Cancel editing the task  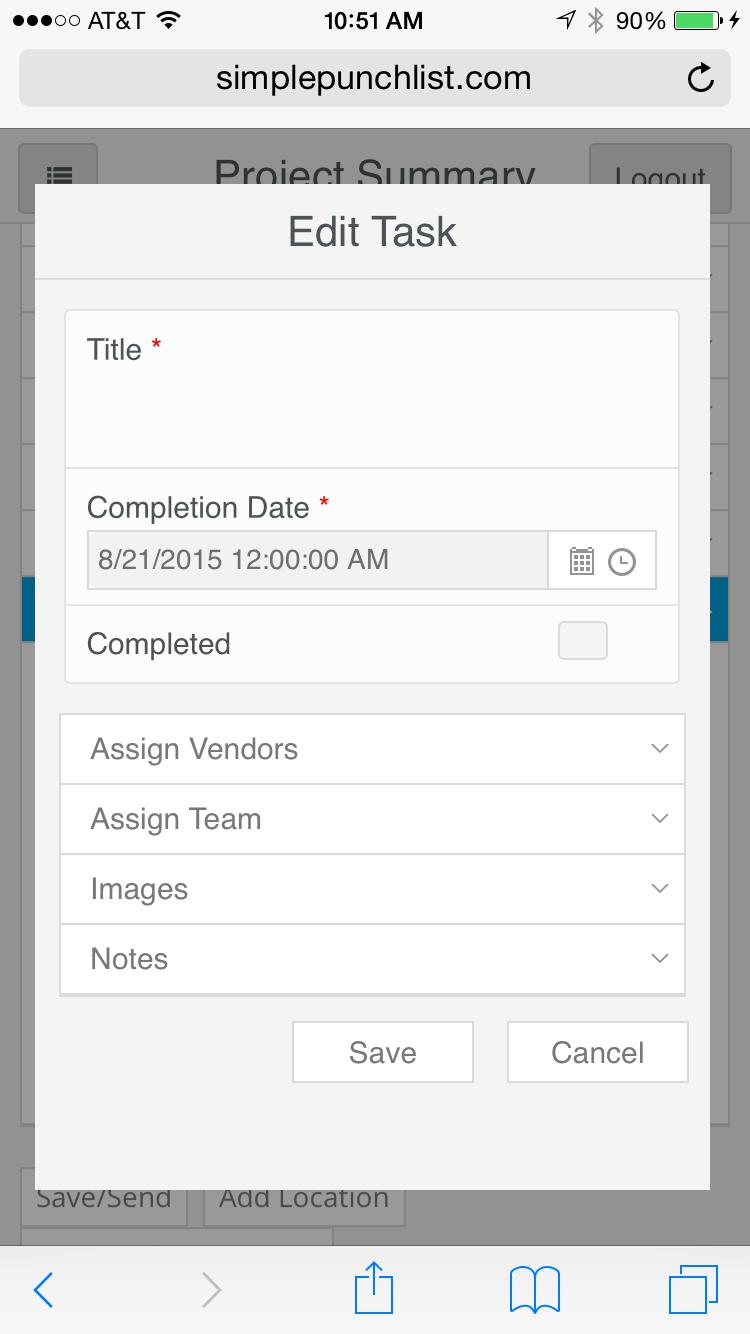pyautogui.click(x=597, y=1052)
